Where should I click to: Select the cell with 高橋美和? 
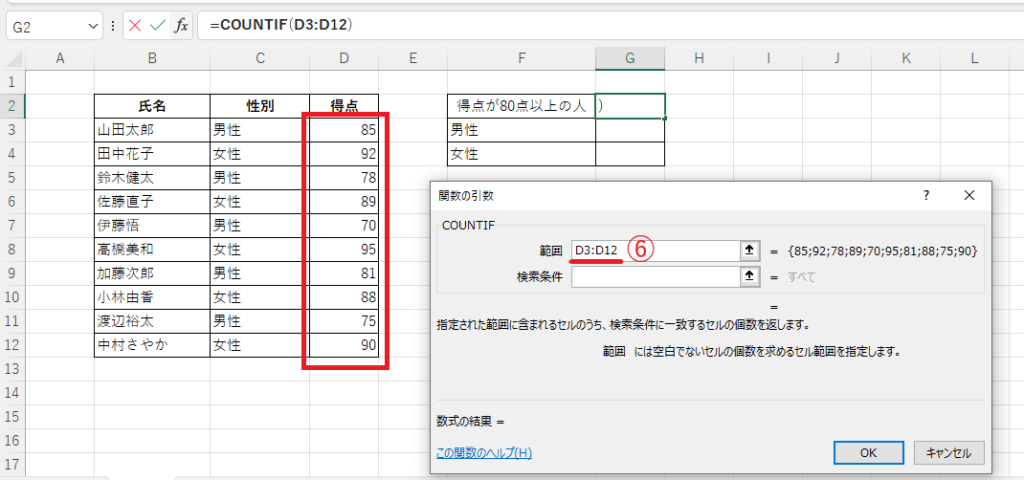coord(152,249)
